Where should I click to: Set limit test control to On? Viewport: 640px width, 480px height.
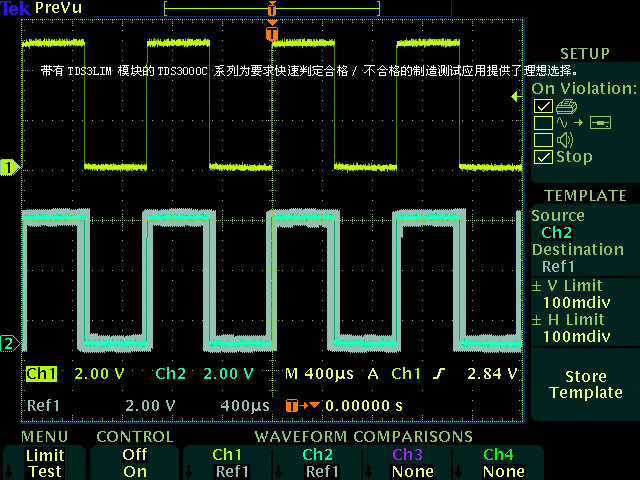135,471
